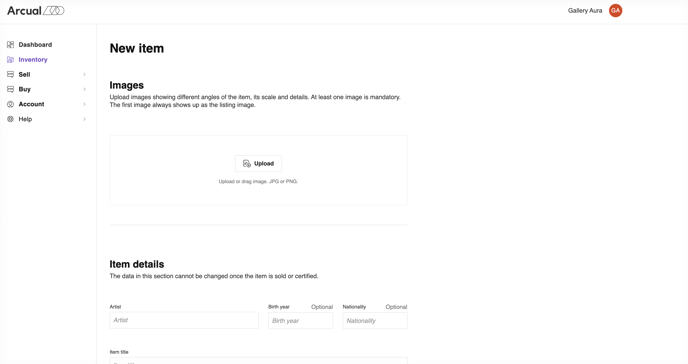Click the Buy sidebar icon
Screen dimensions: 688x364
coord(11,89)
